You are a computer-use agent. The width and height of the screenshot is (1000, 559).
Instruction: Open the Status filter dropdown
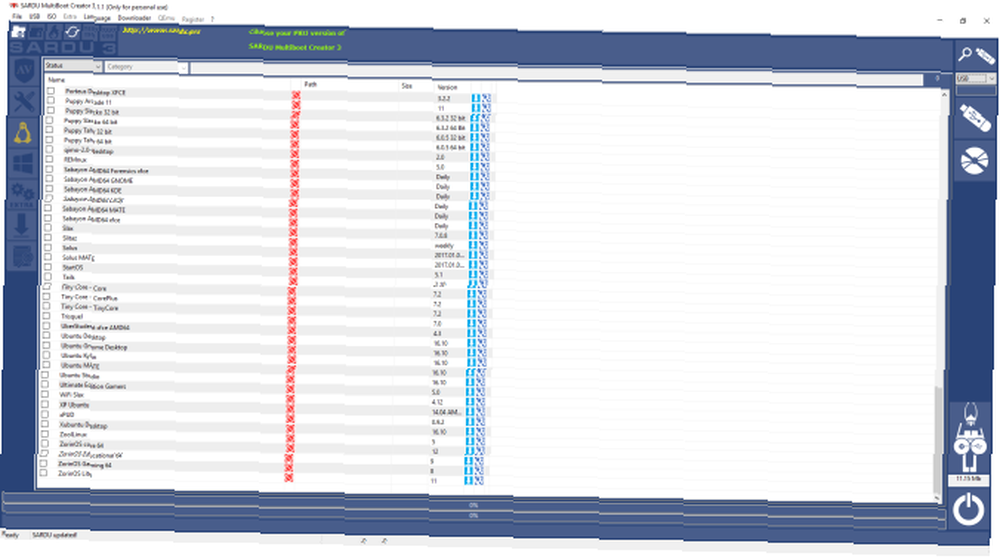[73, 66]
